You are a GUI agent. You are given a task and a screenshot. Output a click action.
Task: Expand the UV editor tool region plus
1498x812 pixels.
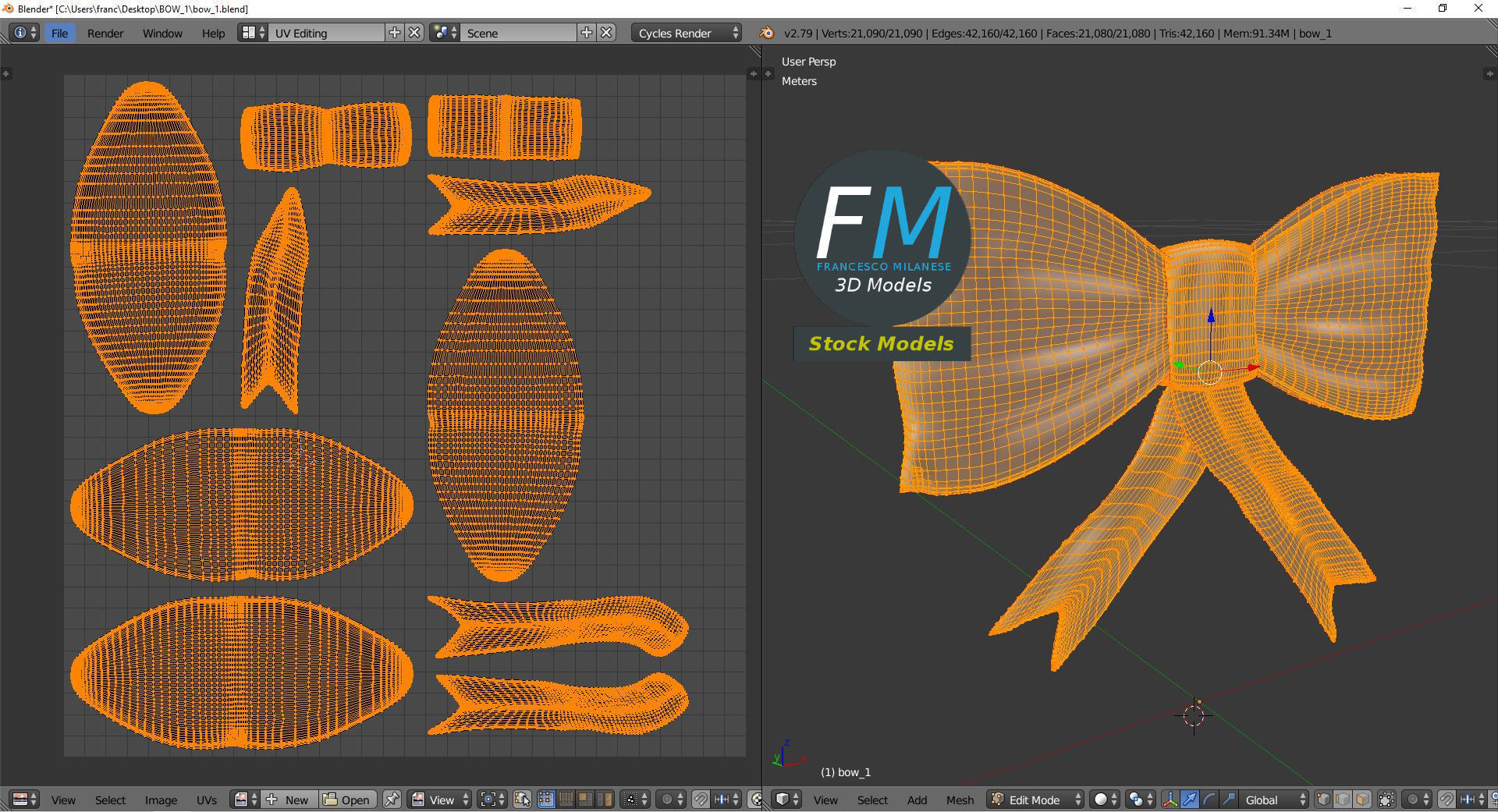5,73
